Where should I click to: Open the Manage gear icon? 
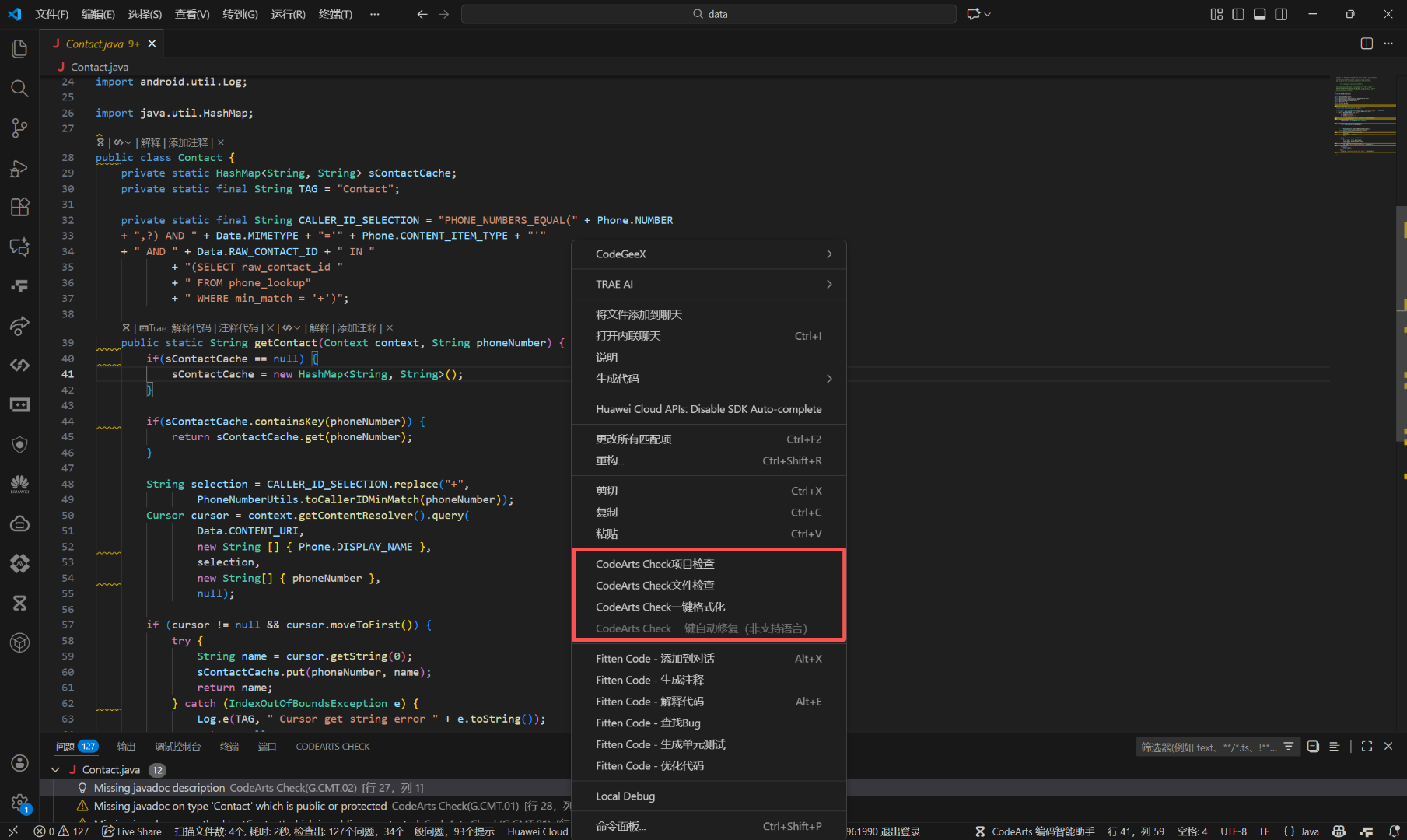click(19, 803)
